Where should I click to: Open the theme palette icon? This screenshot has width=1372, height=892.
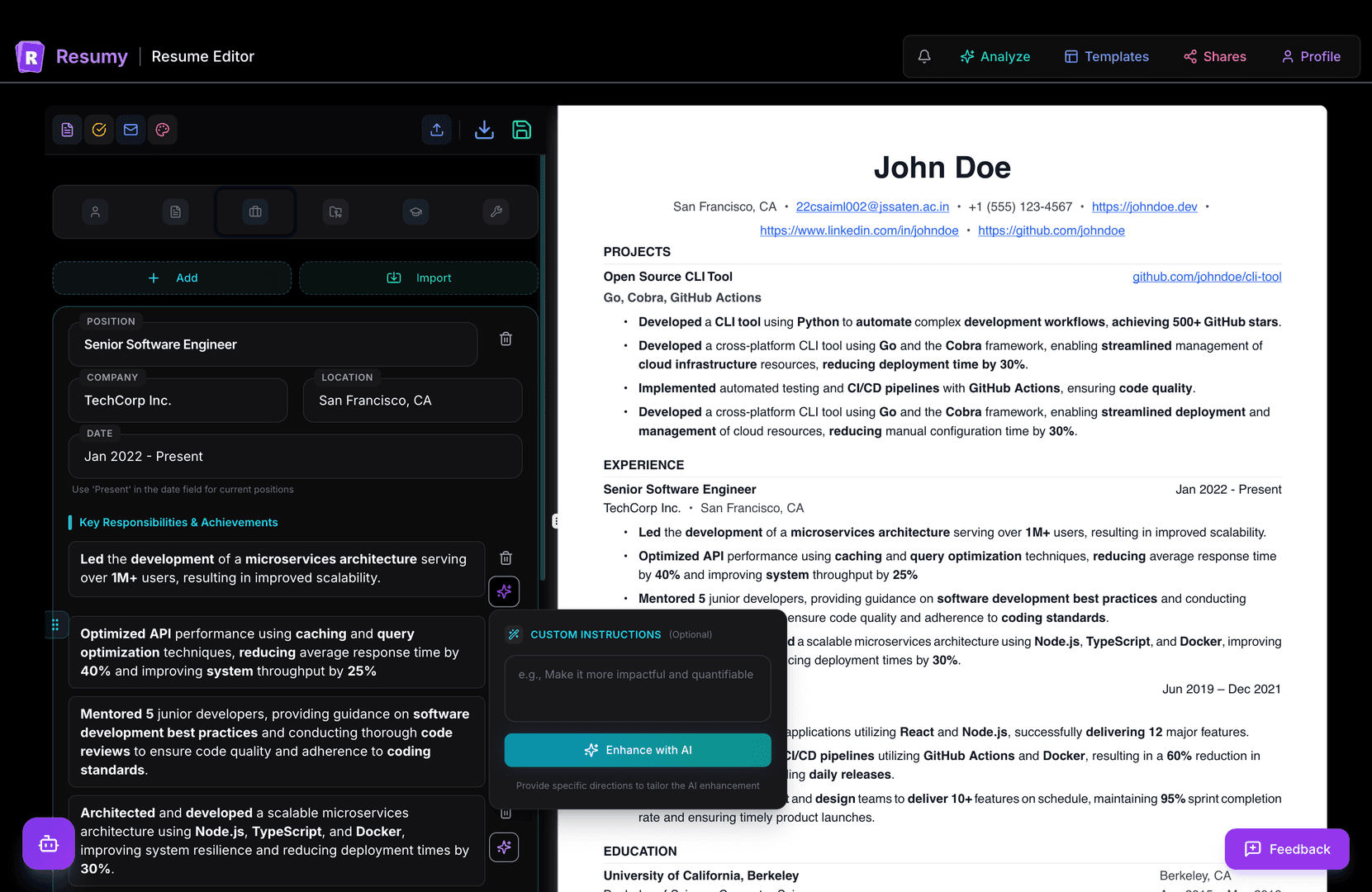(163, 130)
